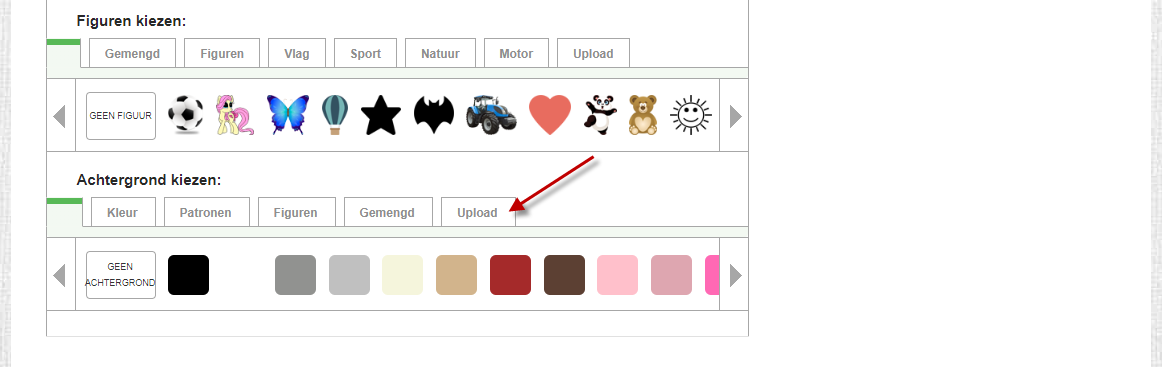Select the red heart figure
The width and height of the screenshot is (1162, 367).
pos(550,115)
